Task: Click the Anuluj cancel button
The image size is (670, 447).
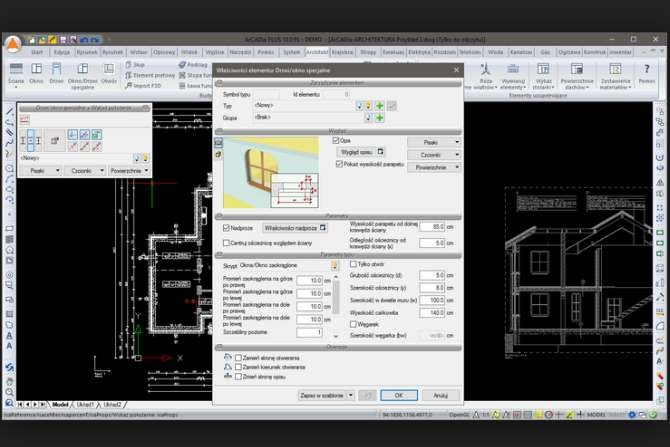Action: [441, 395]
